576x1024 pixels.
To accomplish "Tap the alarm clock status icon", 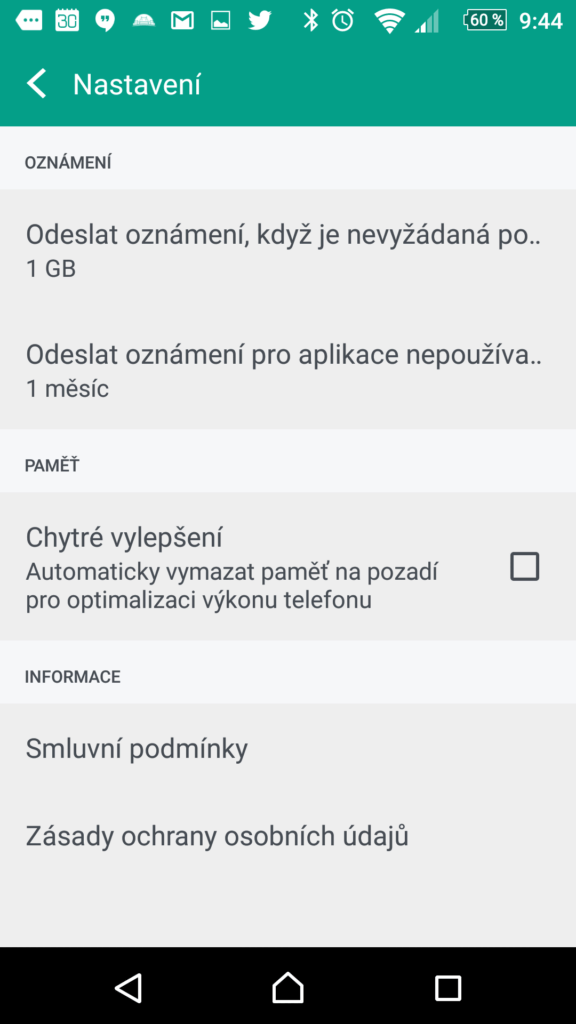I will click(x=343, y=21).
